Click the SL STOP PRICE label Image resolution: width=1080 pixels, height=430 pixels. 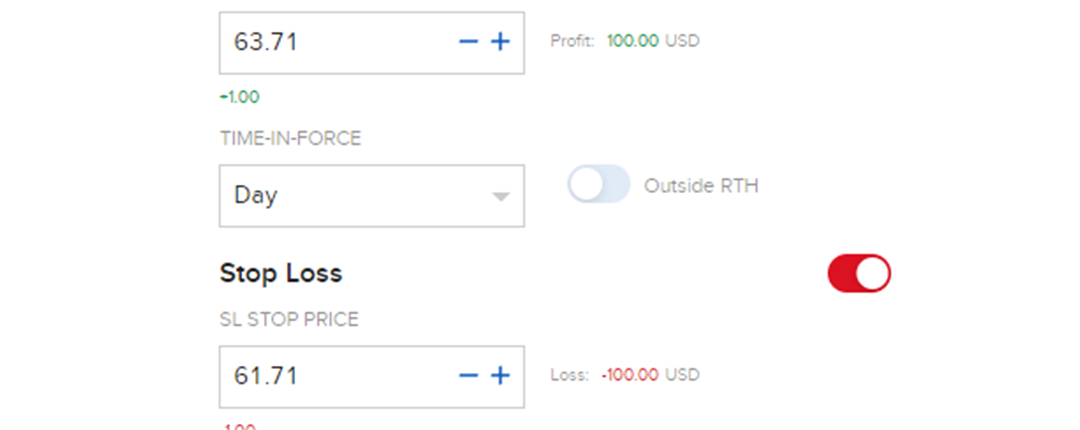click(x=289, y=320)
